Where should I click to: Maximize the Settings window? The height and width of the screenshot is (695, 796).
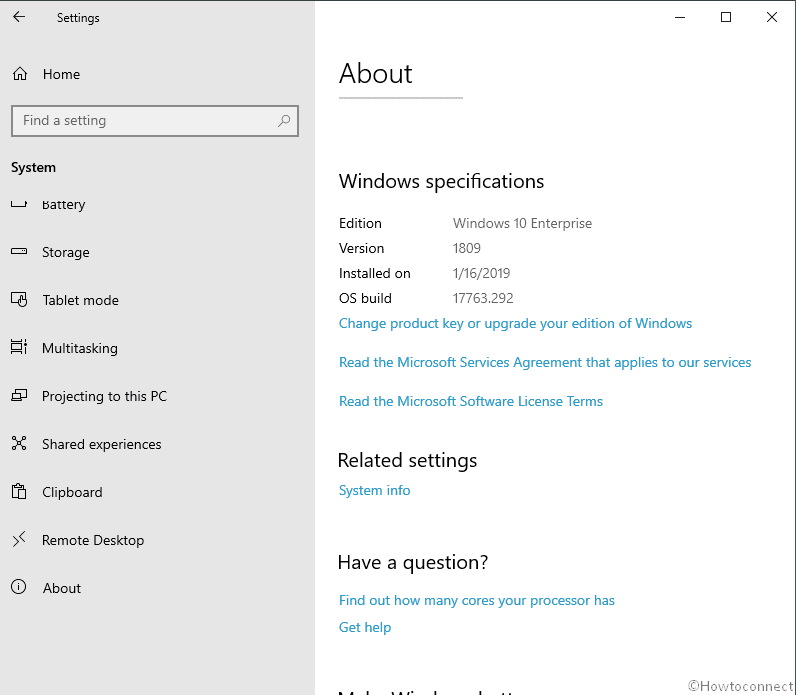pos(726,17)
